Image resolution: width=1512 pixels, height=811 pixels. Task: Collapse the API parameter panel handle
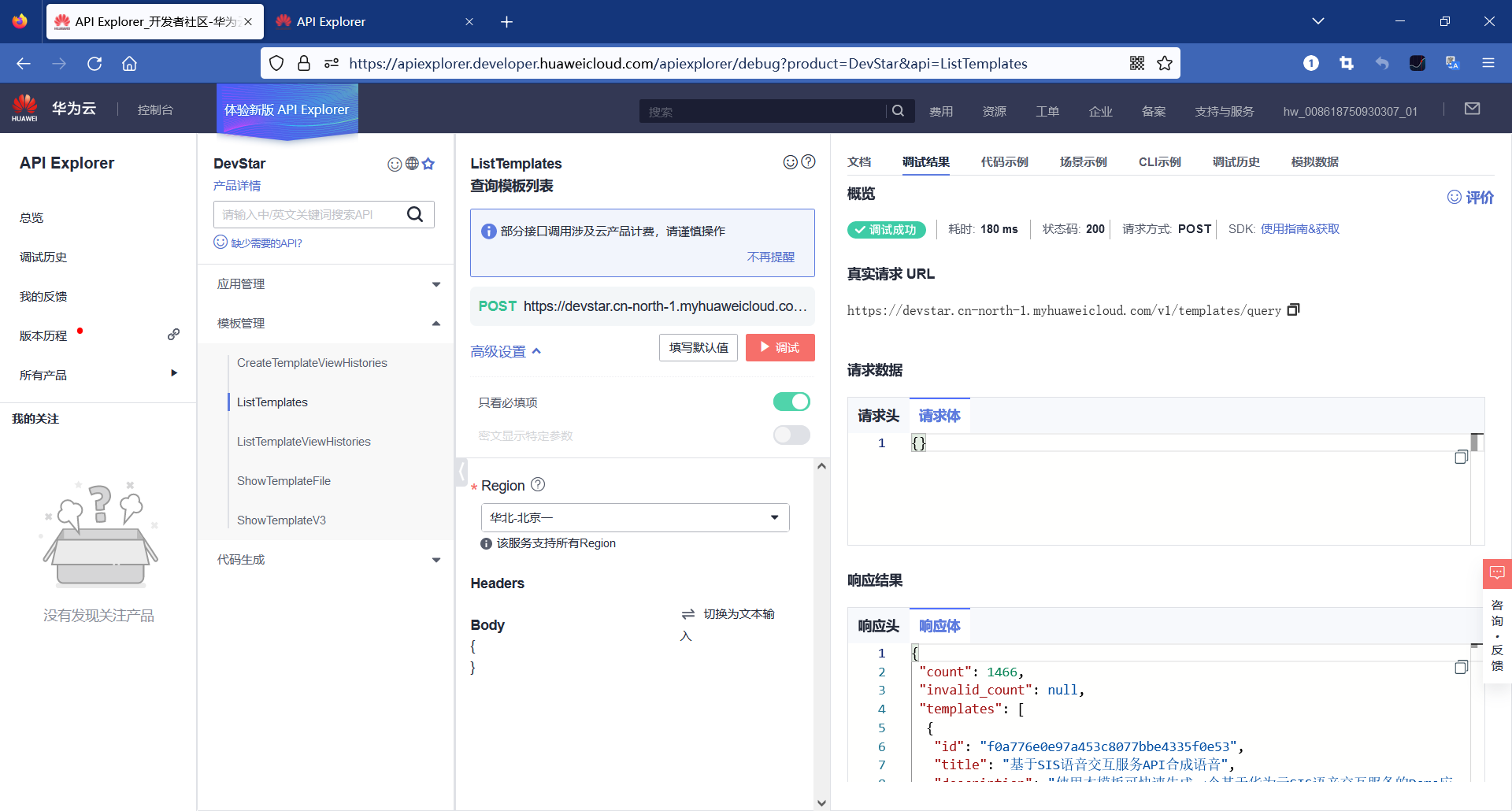[461, 472]
